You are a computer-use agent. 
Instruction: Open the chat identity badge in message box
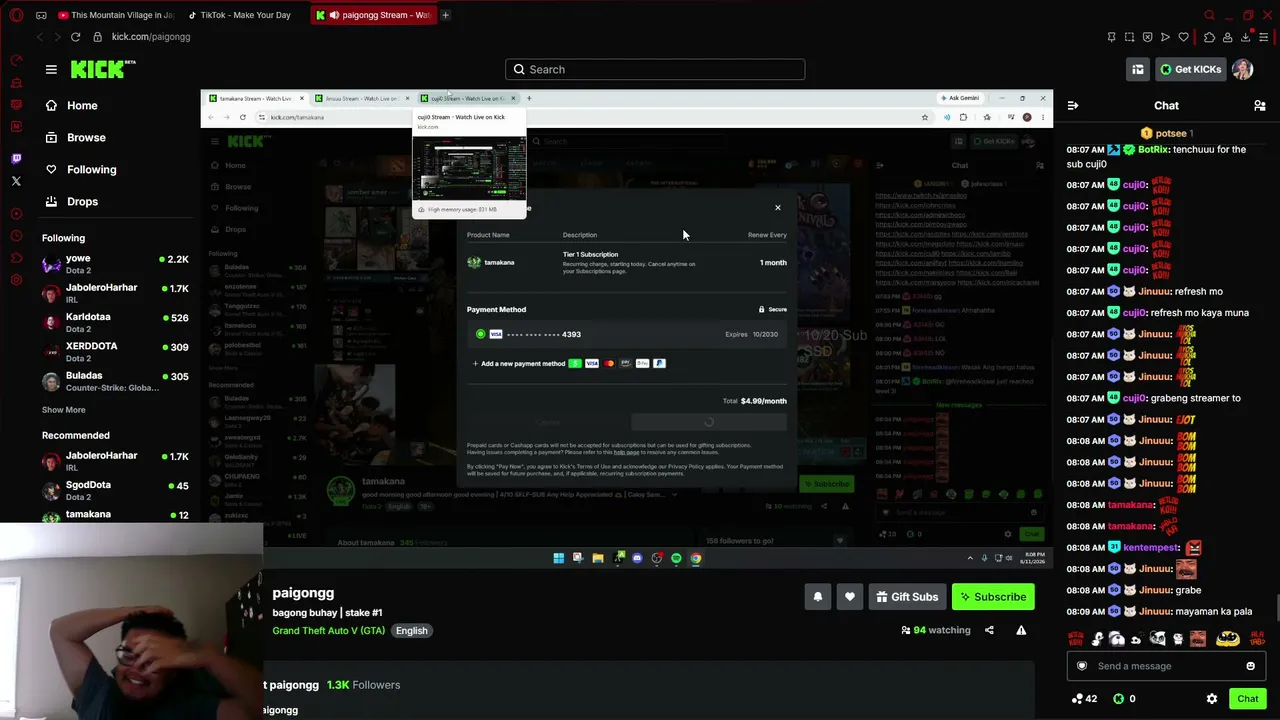pos(1081,666)
